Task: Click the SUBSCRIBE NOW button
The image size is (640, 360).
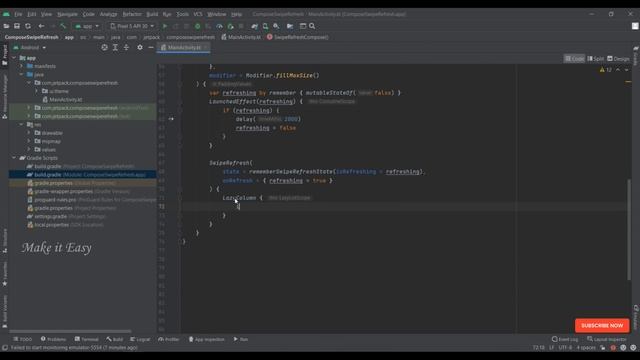Action: coord(602,326)
